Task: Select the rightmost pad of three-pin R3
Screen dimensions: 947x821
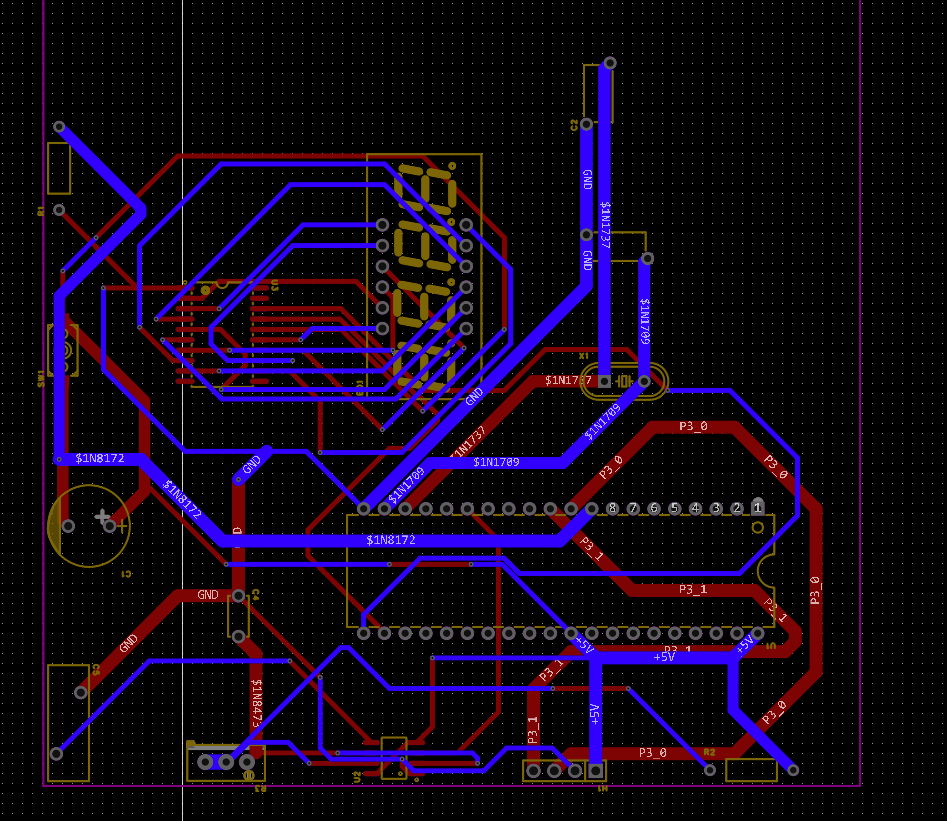Action: [246, 762]
